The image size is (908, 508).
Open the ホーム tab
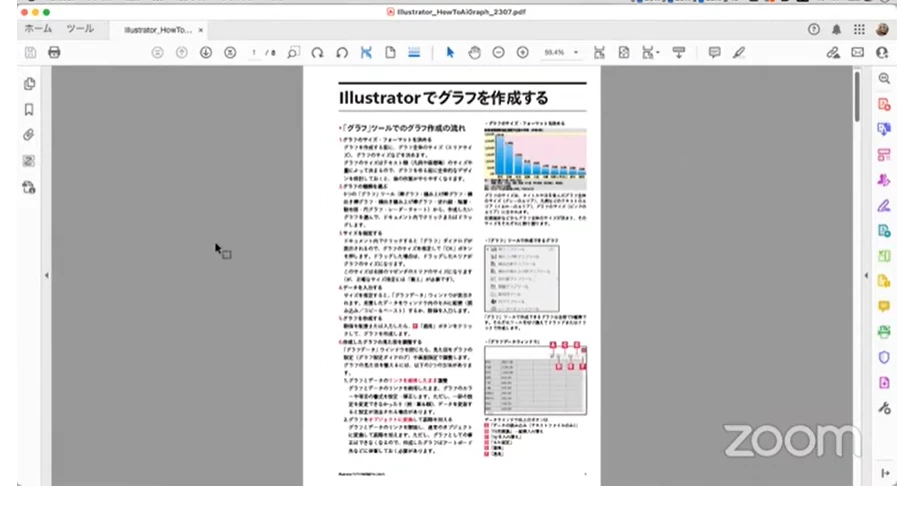click(x=38, y=29)
